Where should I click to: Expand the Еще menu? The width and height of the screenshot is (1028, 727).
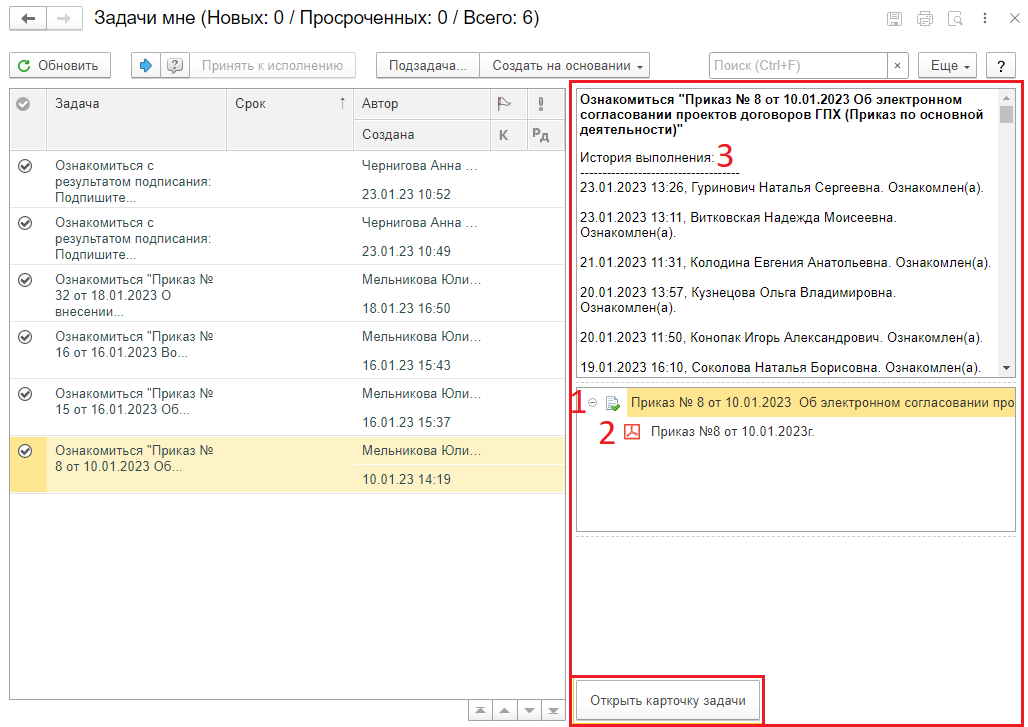tap(948, 65)
